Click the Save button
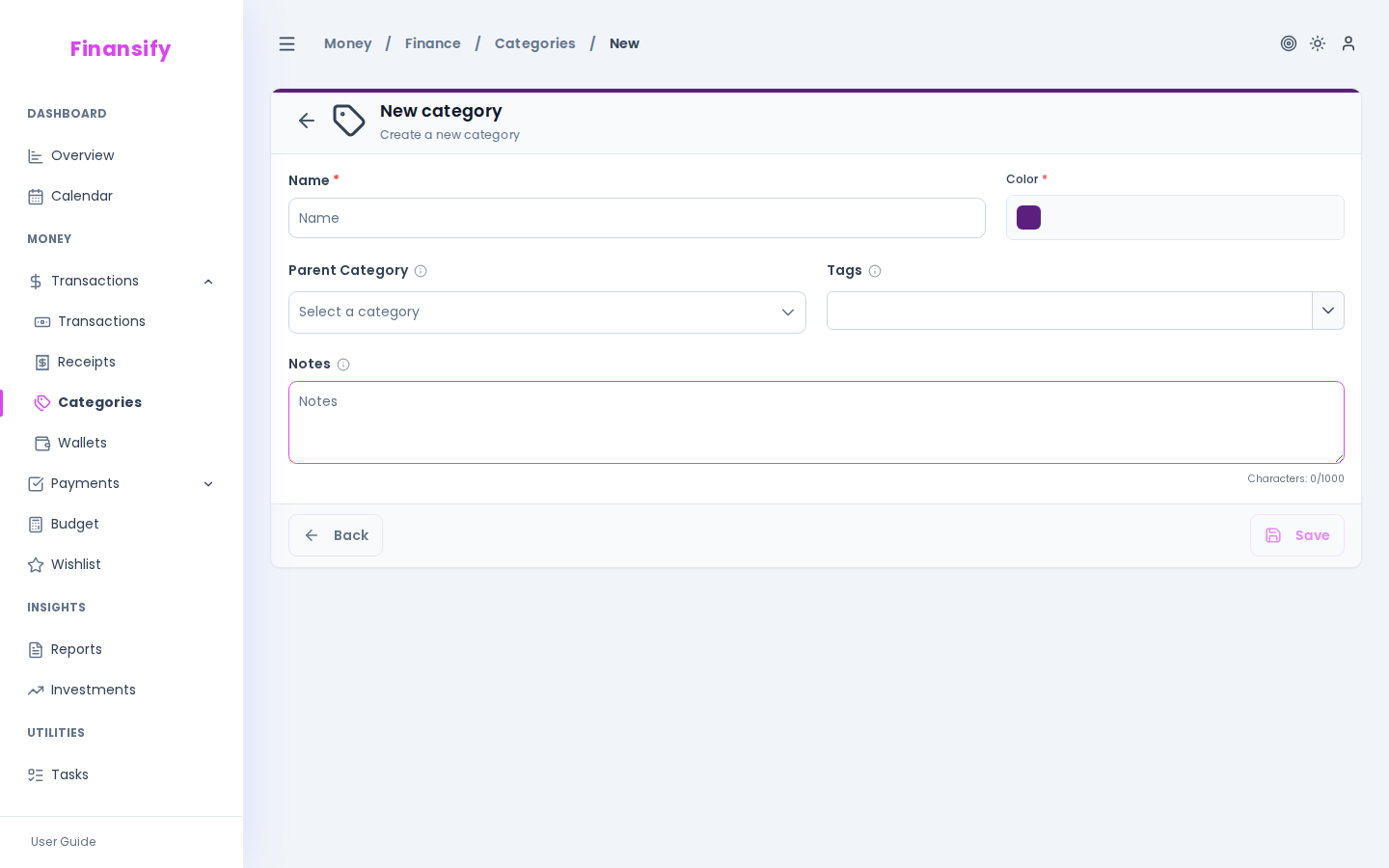The height and width of the screenshot is (868, 1389). 1297,535
